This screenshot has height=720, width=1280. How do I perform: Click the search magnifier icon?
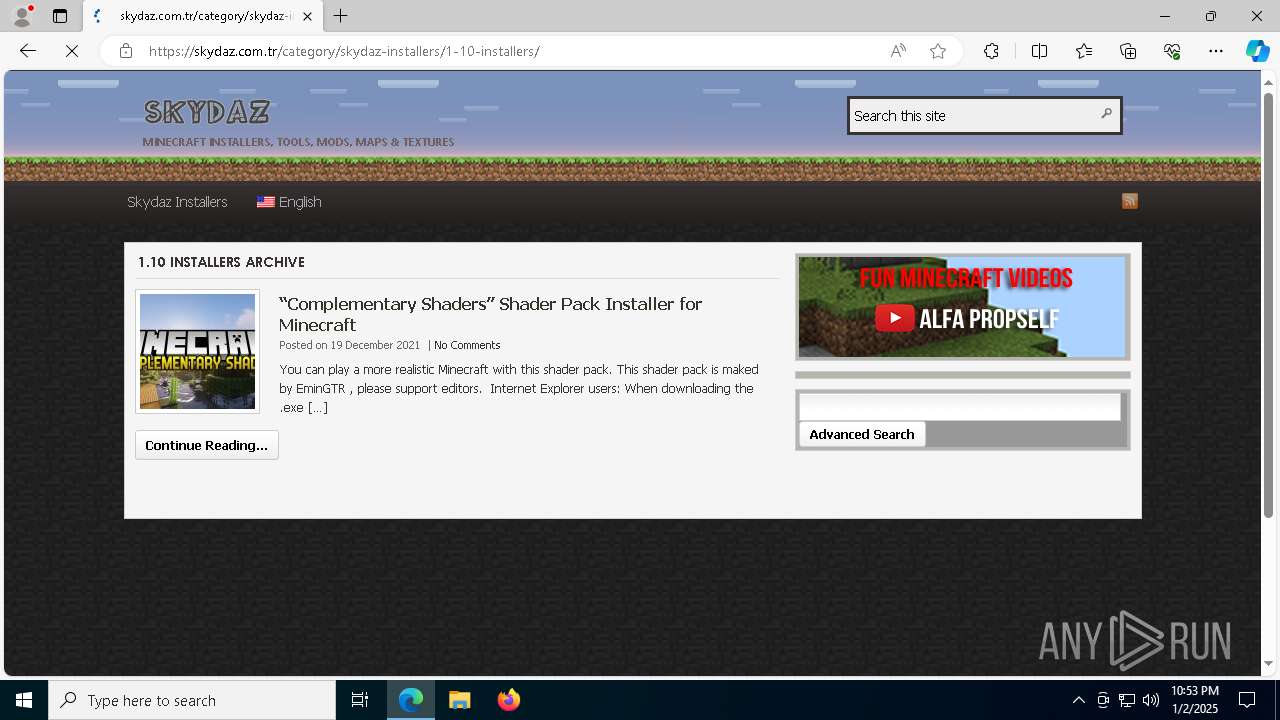tap(1106, 114)
